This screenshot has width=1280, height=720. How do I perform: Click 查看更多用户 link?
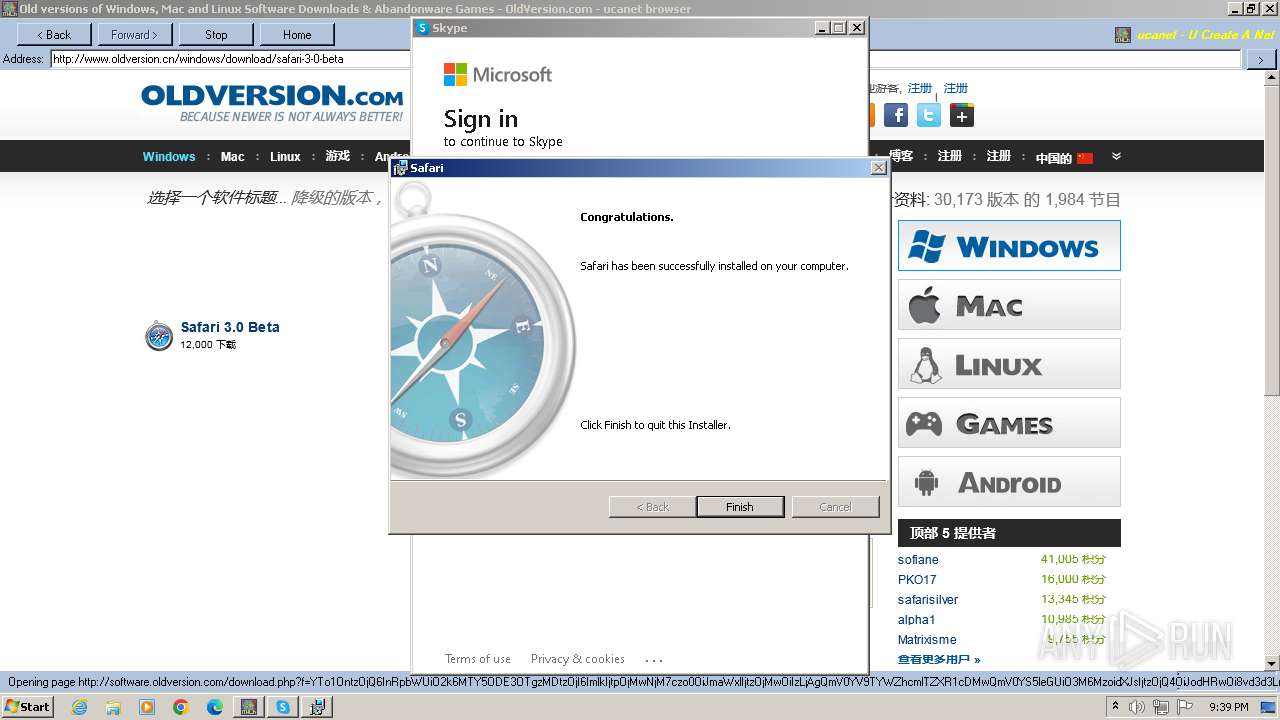point(939,660)
